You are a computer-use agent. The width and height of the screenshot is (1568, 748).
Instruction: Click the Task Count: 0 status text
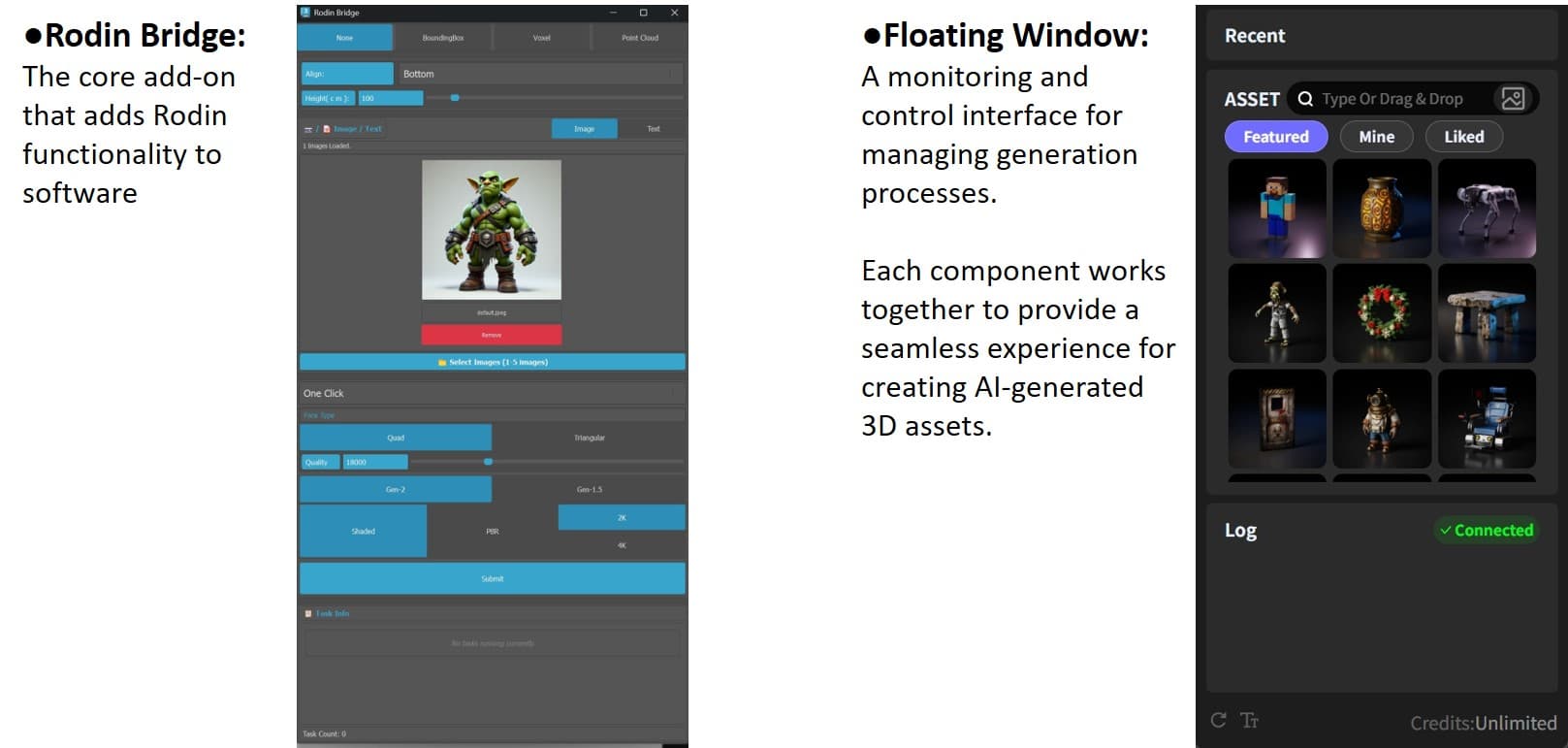tap(324, 733)
